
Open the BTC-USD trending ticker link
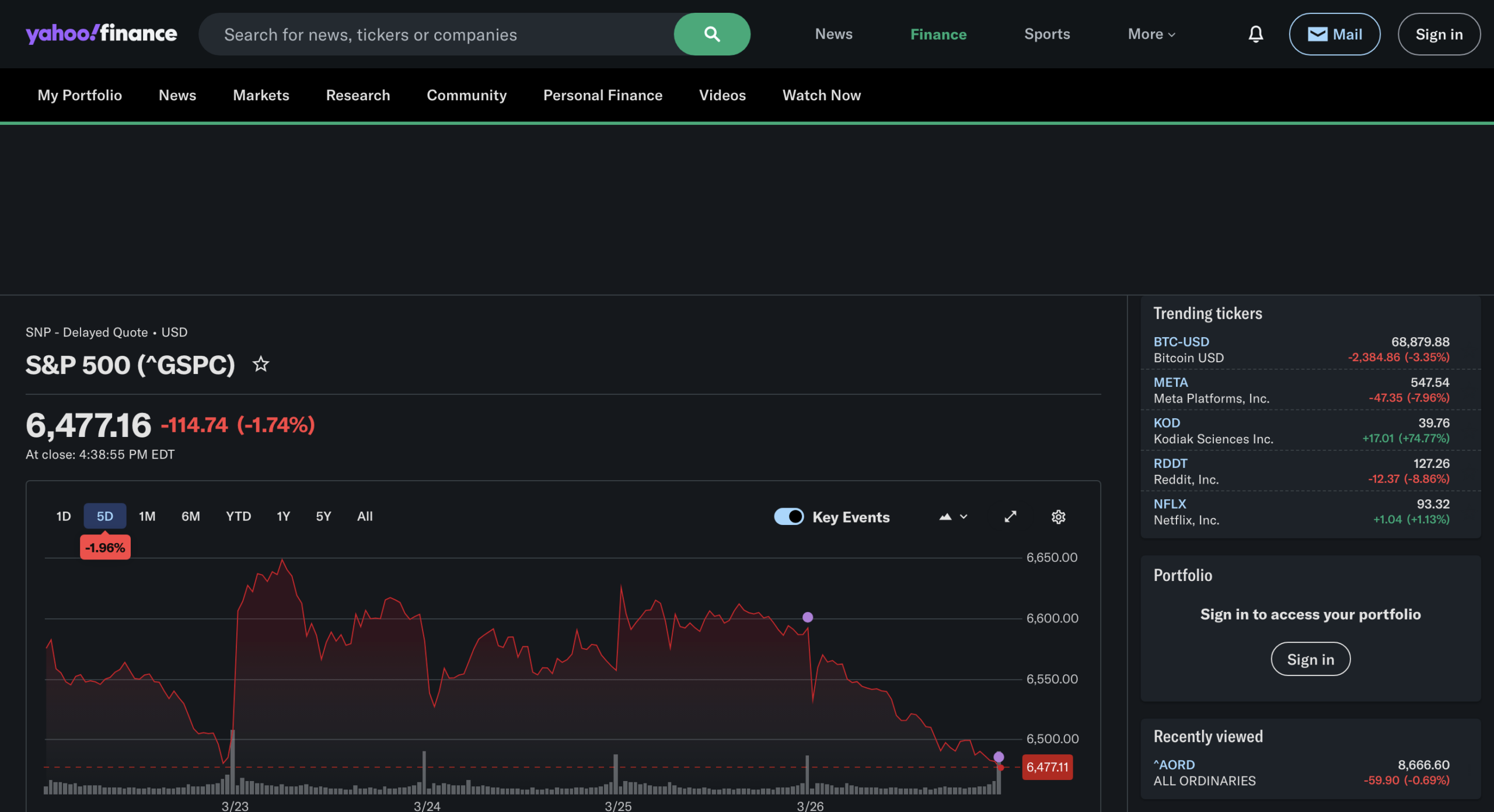[1181, 342]
